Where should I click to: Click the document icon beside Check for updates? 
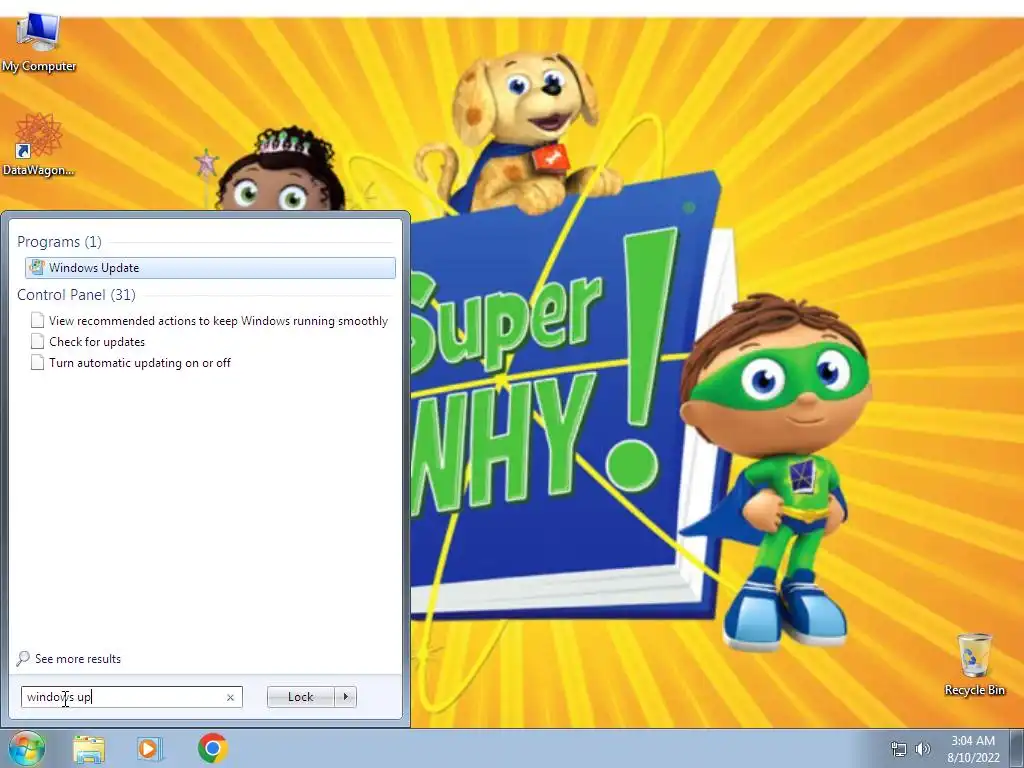point(37,342)
